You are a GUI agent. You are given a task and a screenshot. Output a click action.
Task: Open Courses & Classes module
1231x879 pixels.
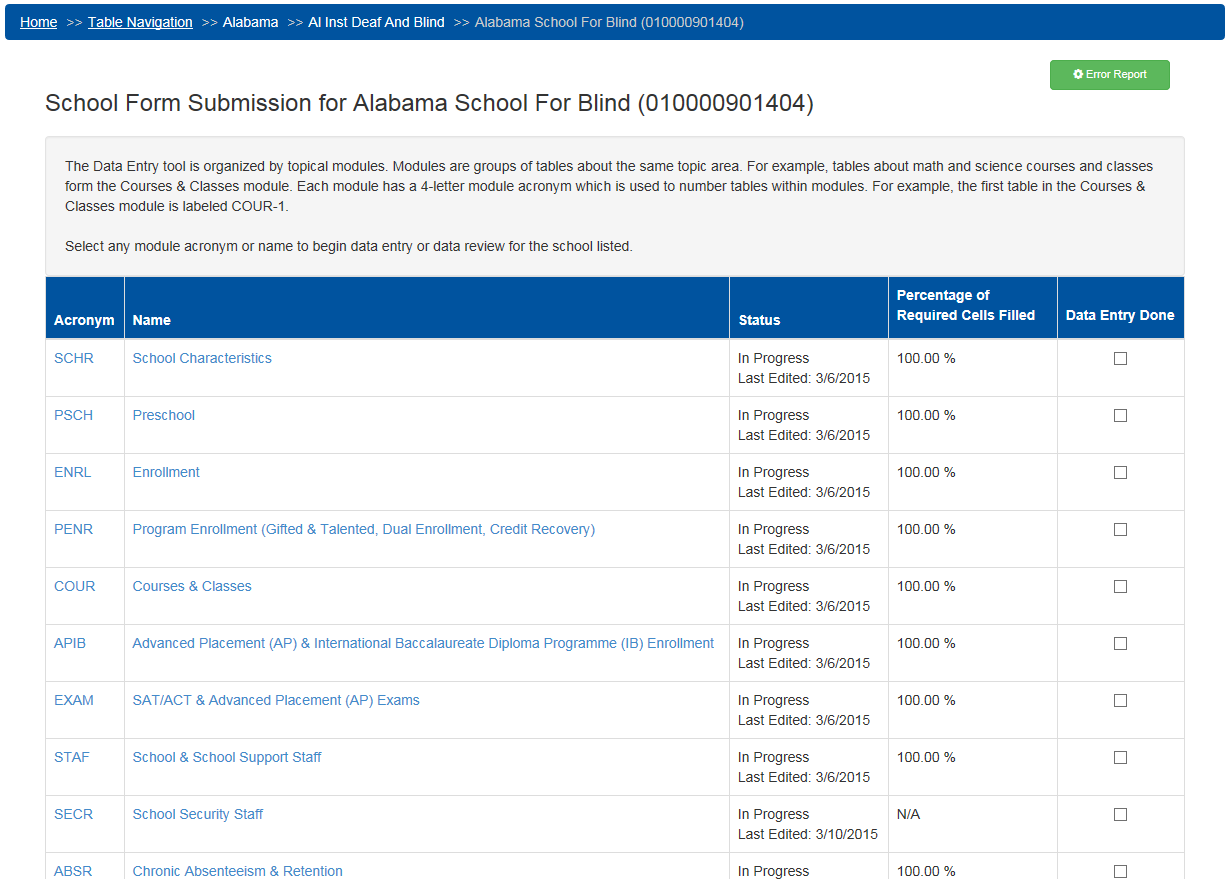pos(192,586)
